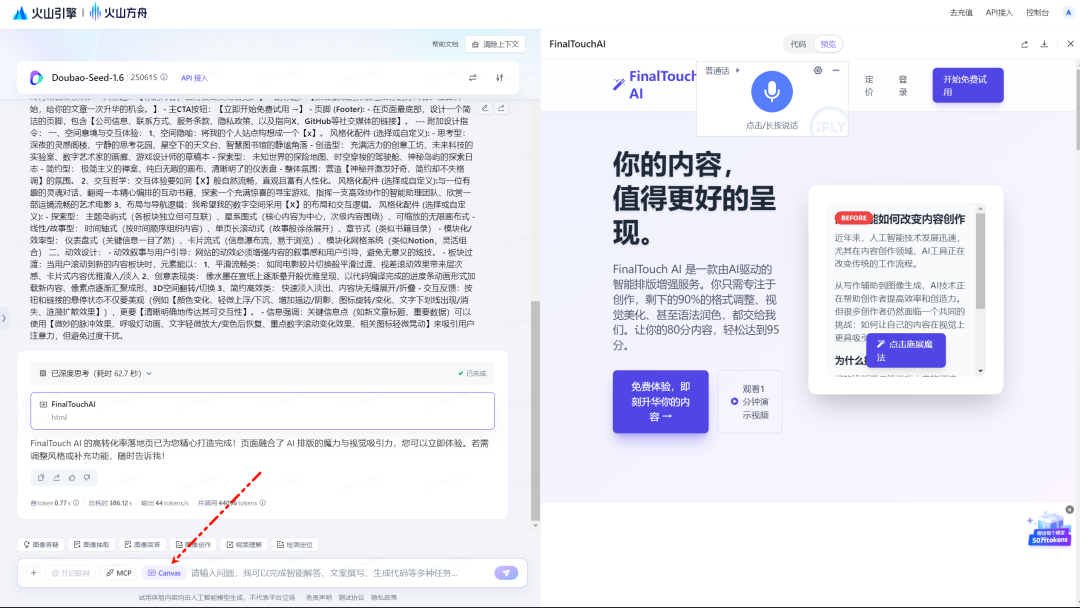Click the send message arrow button

click(x=506, y=573)
